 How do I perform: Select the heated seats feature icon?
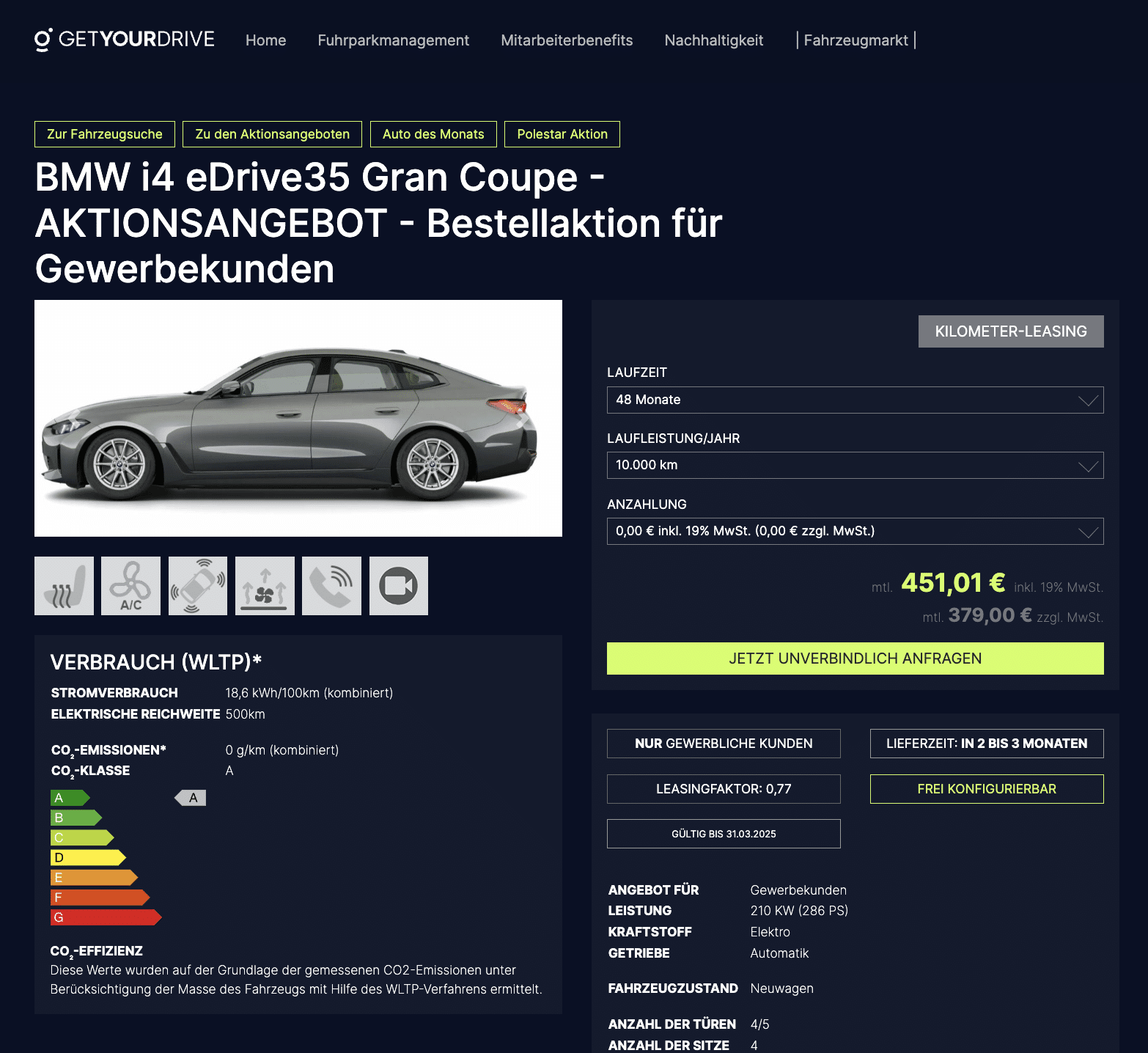[64, 586]
